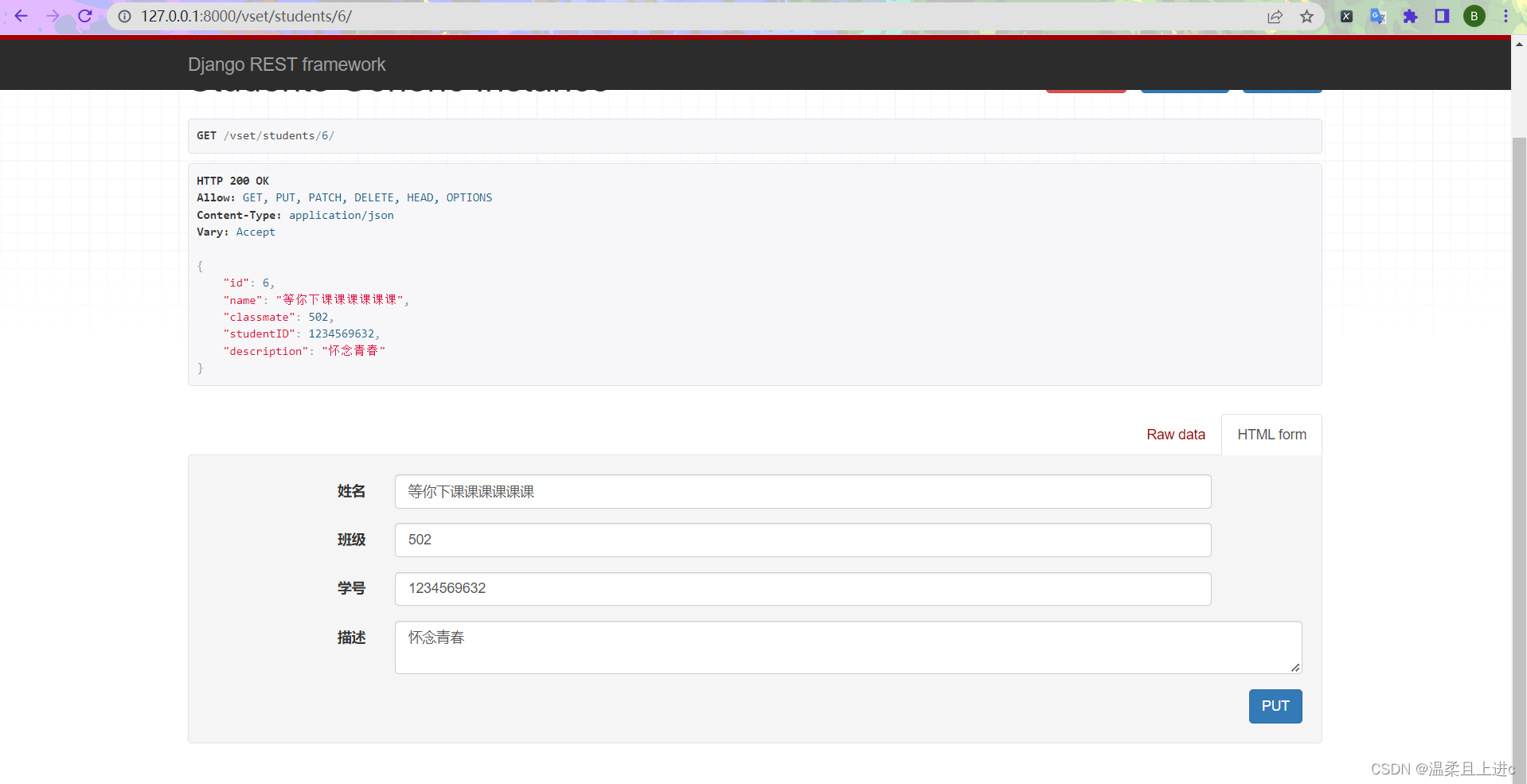Open the profile B avatar
Image resolution: width=1527 pixels, height=784 pixels.
pyautogui.click(x=1474, y=16)
